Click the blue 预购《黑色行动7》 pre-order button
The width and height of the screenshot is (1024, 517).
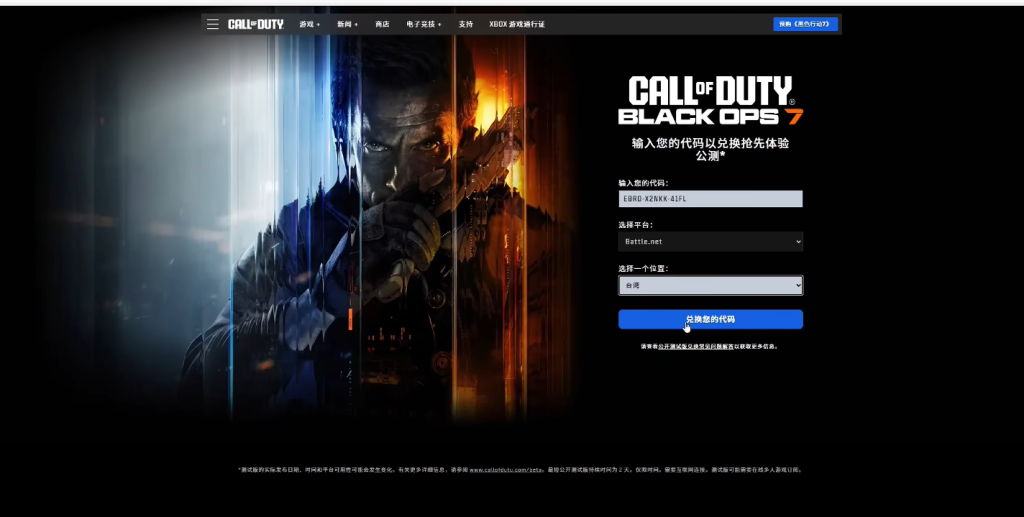pyautogui.click(x=805, y=24)
